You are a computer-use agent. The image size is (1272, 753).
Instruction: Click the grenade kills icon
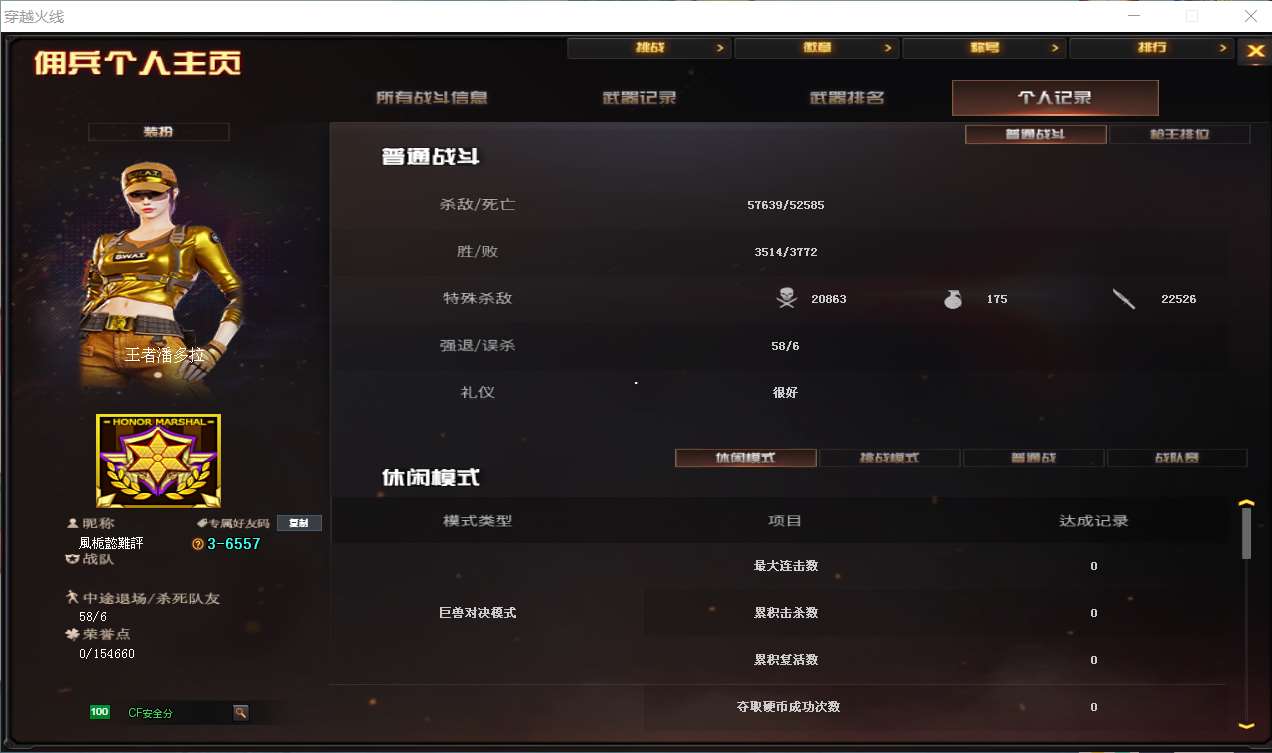tap(953, 298)
